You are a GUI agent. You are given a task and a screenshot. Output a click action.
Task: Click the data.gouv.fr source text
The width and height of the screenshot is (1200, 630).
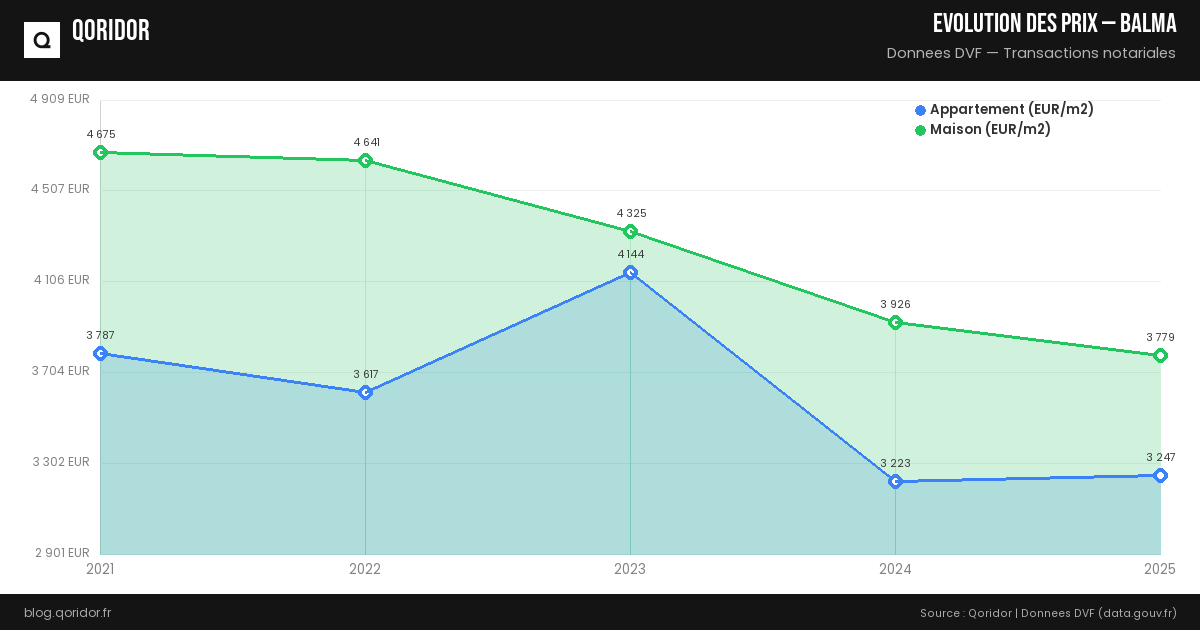tap(1137, 613)
